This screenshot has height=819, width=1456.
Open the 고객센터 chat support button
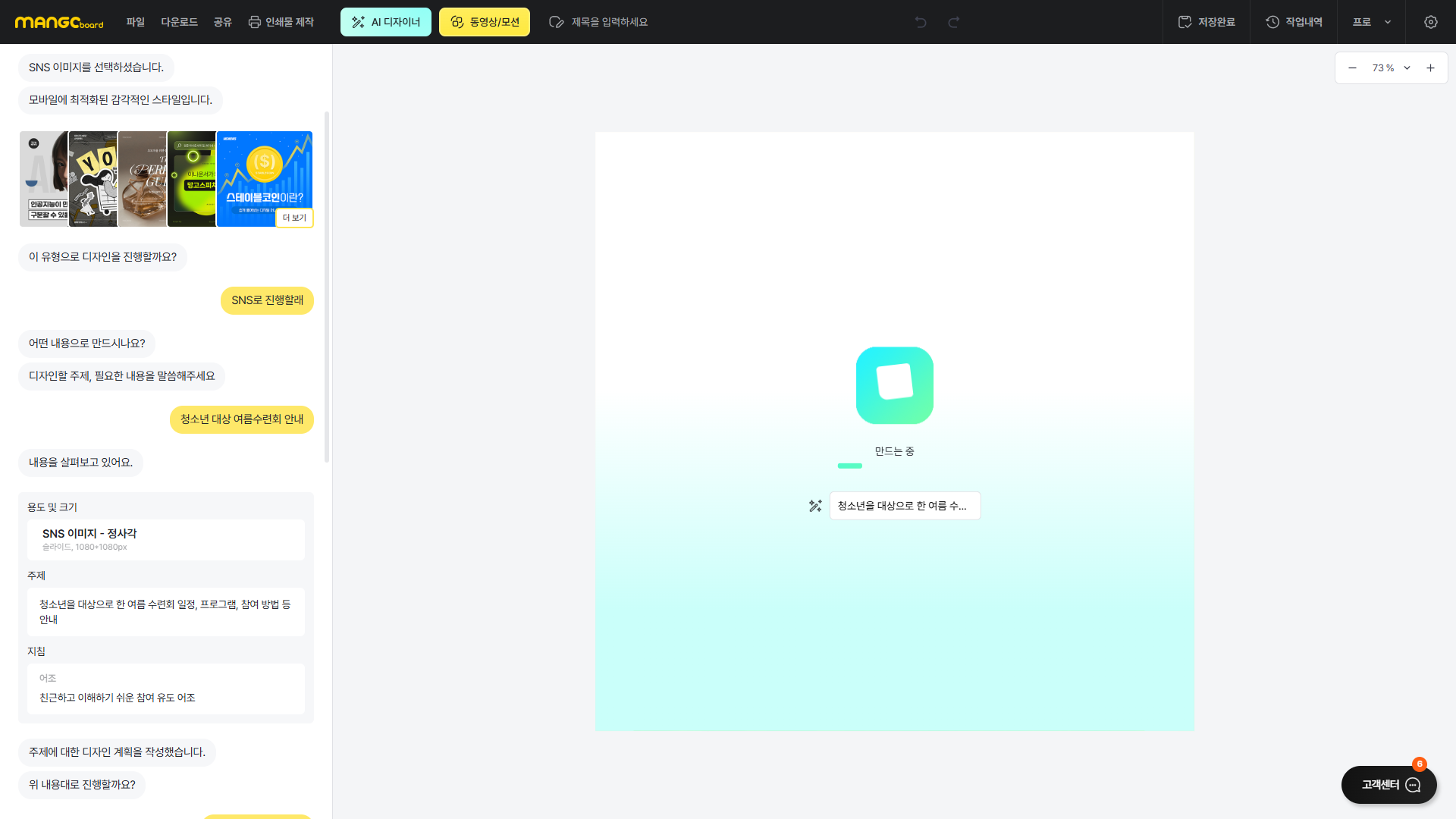(1389, 785)
